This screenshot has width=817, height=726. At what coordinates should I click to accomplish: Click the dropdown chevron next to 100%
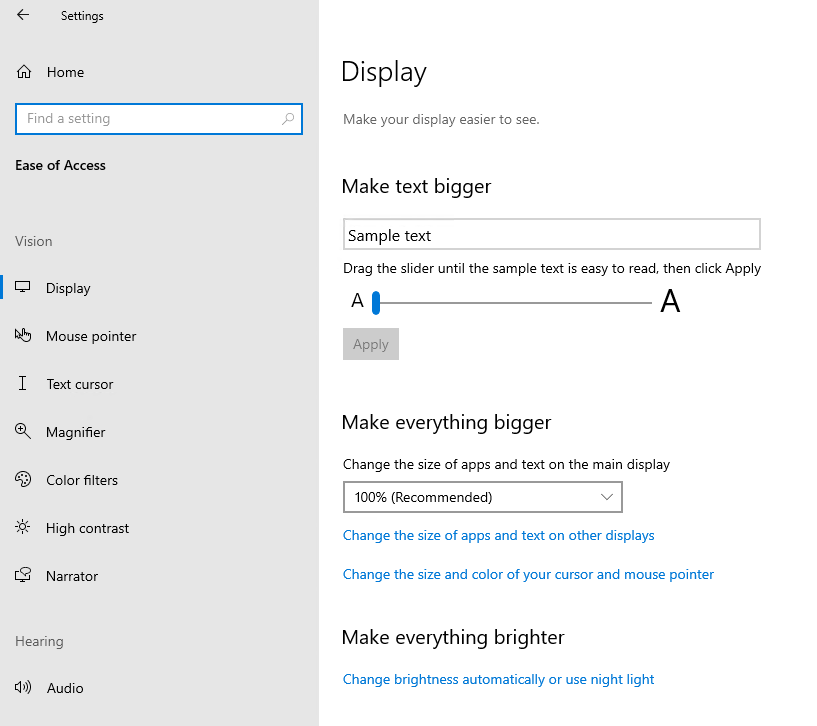[x=607, y=497]
